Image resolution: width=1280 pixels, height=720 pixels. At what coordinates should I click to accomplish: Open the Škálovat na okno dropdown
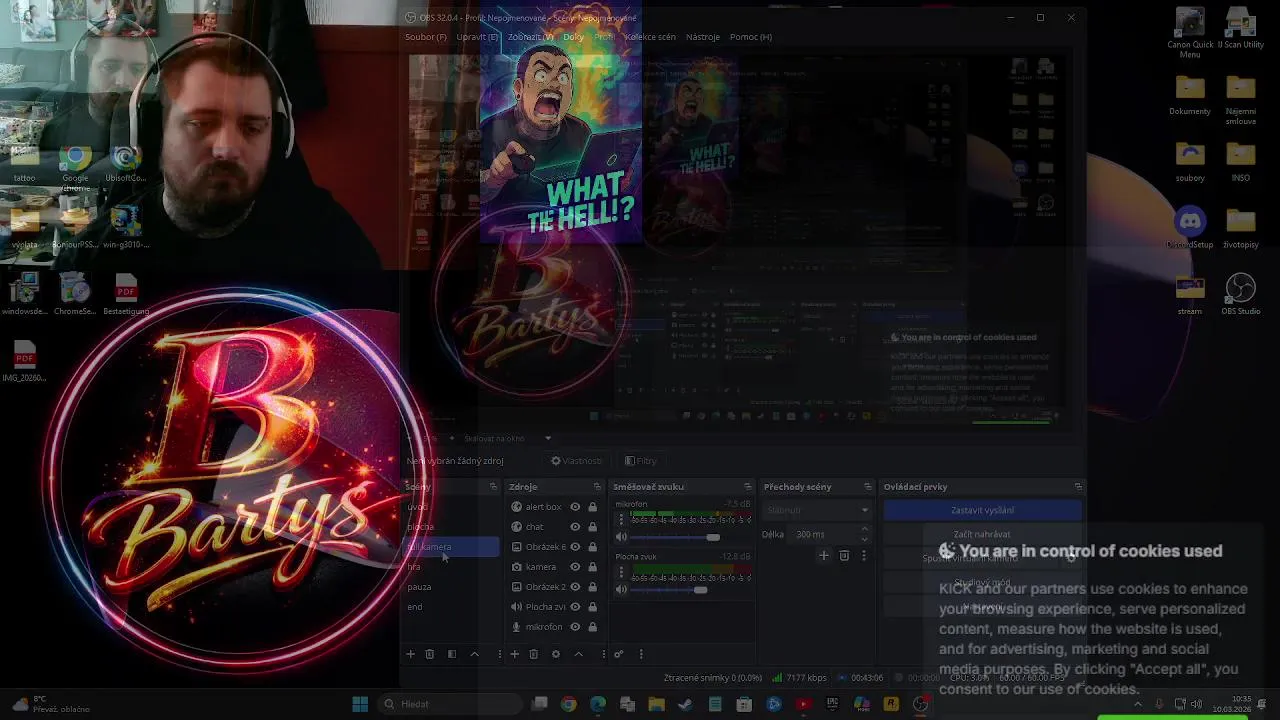click(507, 438)
